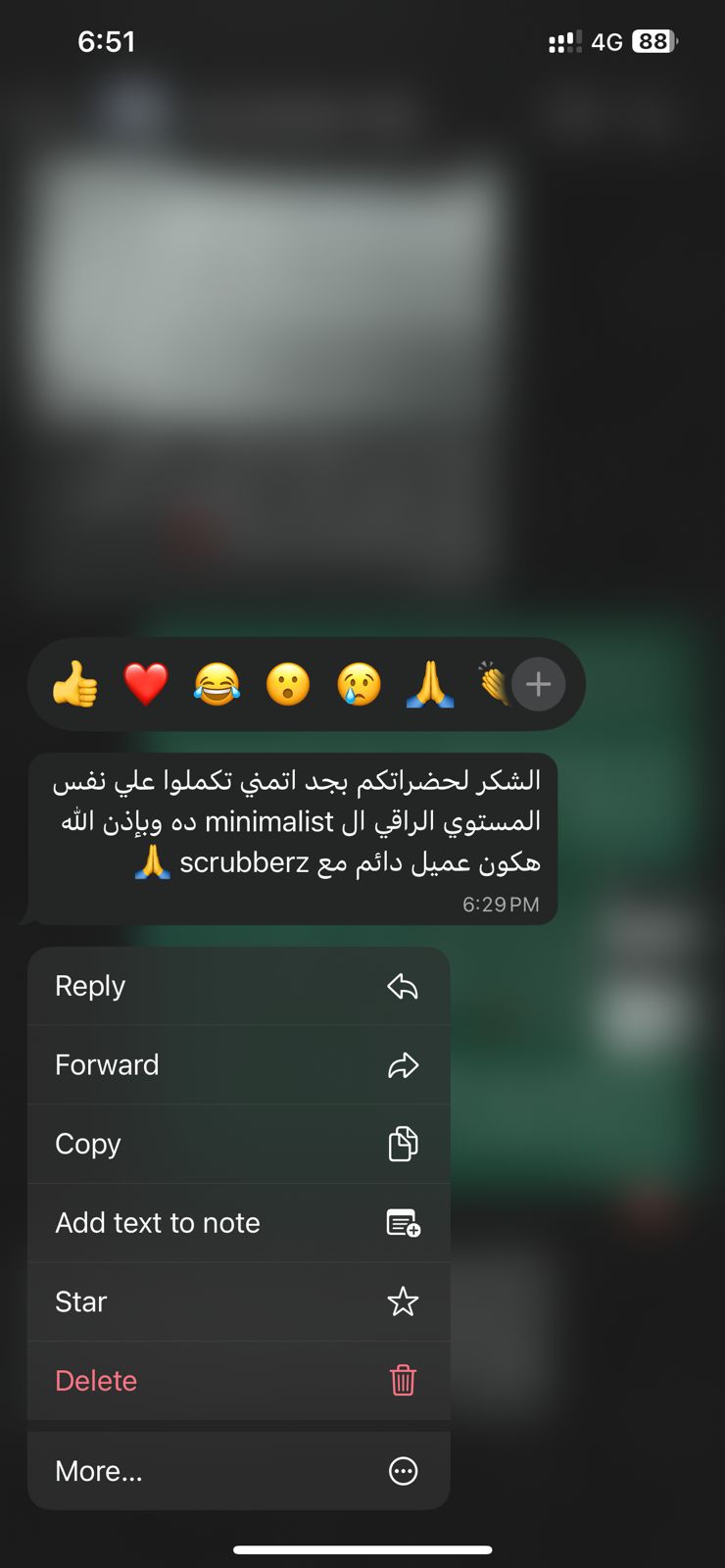Open more emoji reactions with plus button
The height and width of the screenshot is (1568, 725).
[539, 684]
